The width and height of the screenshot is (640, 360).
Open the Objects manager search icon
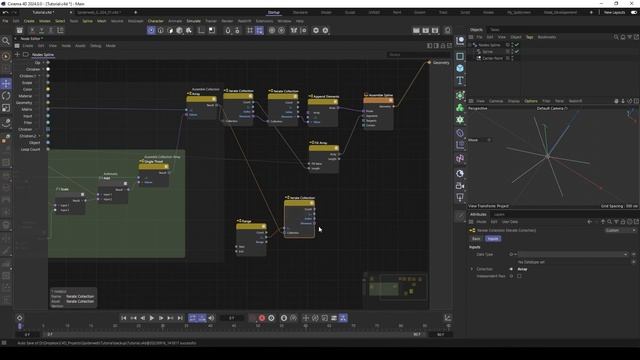[x=616, y=37]
